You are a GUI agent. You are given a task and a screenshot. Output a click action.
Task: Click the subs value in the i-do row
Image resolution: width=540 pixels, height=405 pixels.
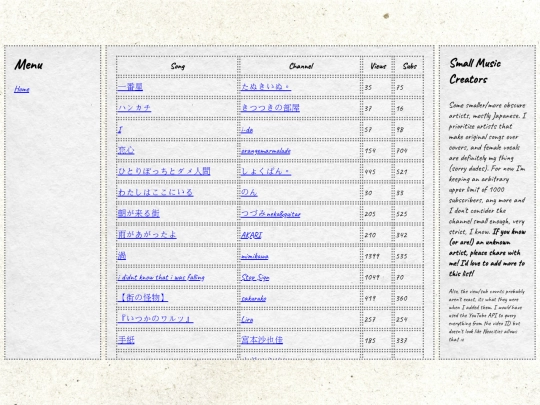[x=400, y=129]
